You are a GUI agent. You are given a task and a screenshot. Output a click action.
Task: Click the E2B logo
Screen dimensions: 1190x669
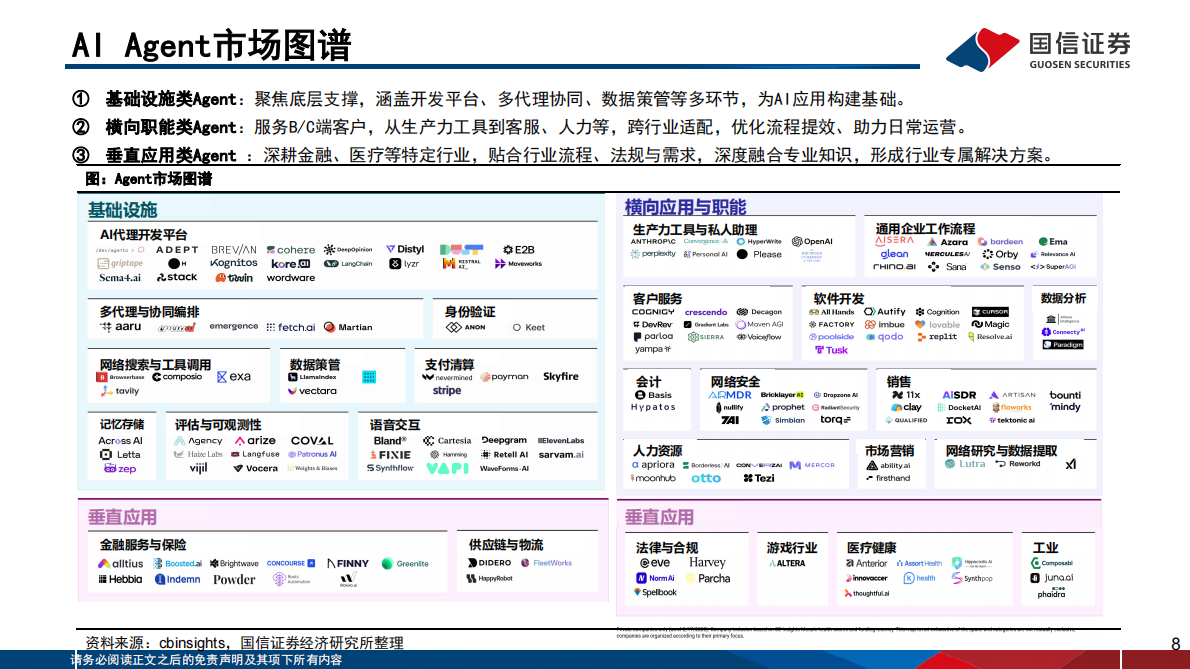pyautogui.click(x=519, y=250)
